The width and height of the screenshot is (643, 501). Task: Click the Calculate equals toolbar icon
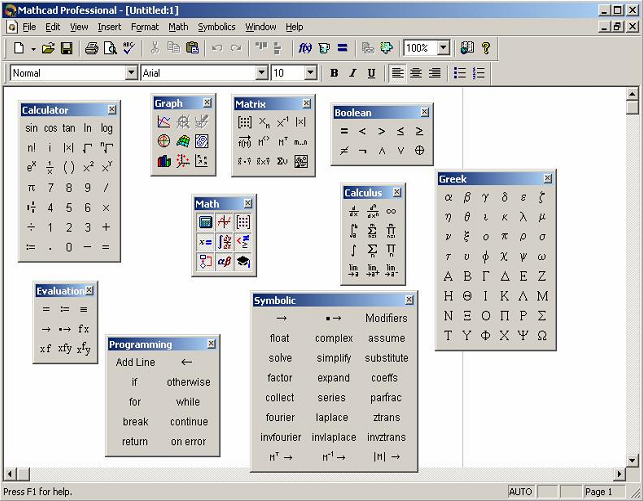click(x=342, y=48)
